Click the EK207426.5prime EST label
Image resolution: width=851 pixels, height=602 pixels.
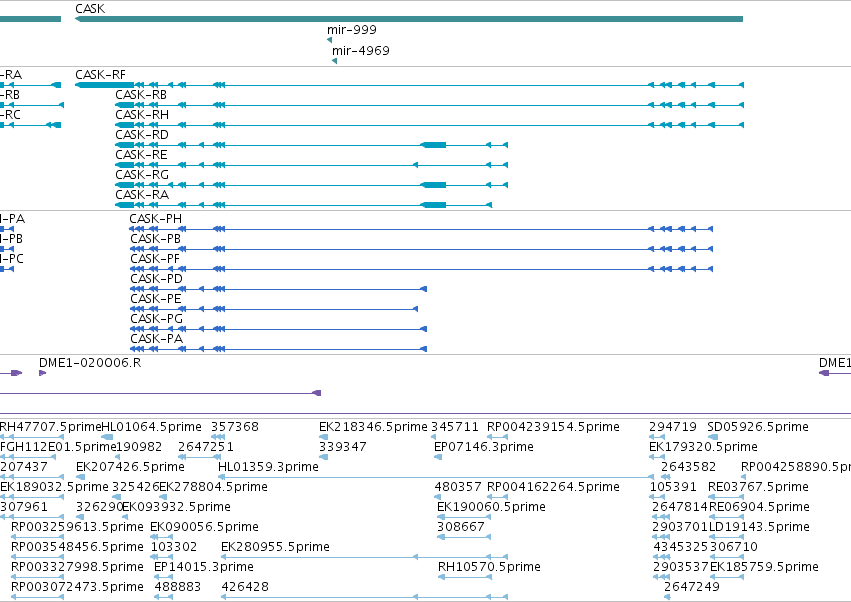pyautogui.click(x=130, y=467)
